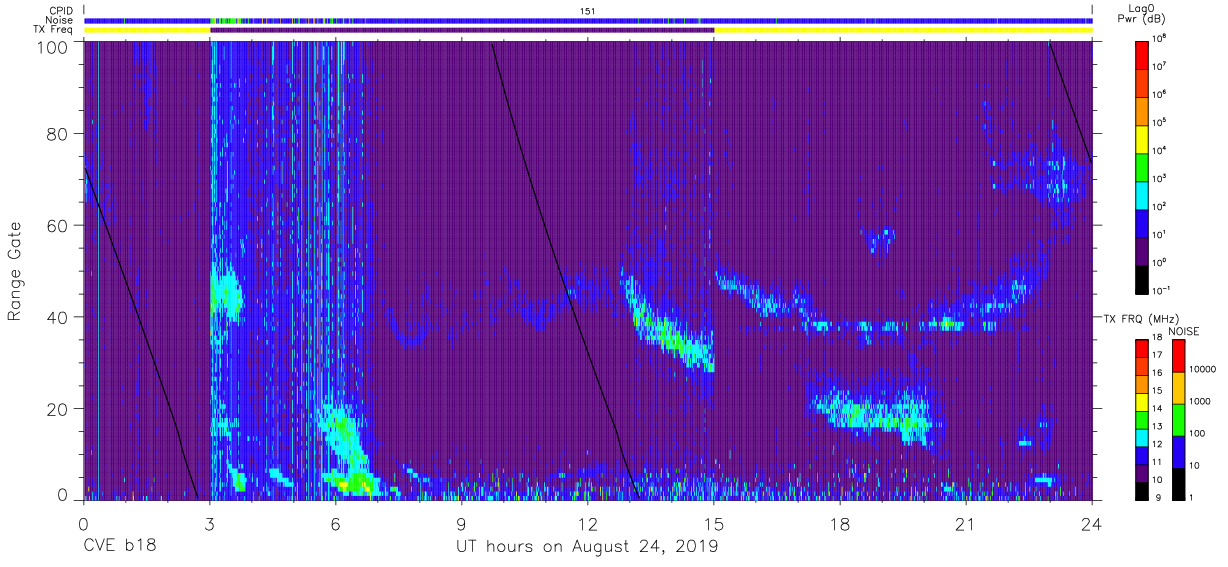Image resolution: width=1228 pixels, height=567 pixels.
Task: Click the purple segment of TX Freq strip
Action: (x=462, y=30)
